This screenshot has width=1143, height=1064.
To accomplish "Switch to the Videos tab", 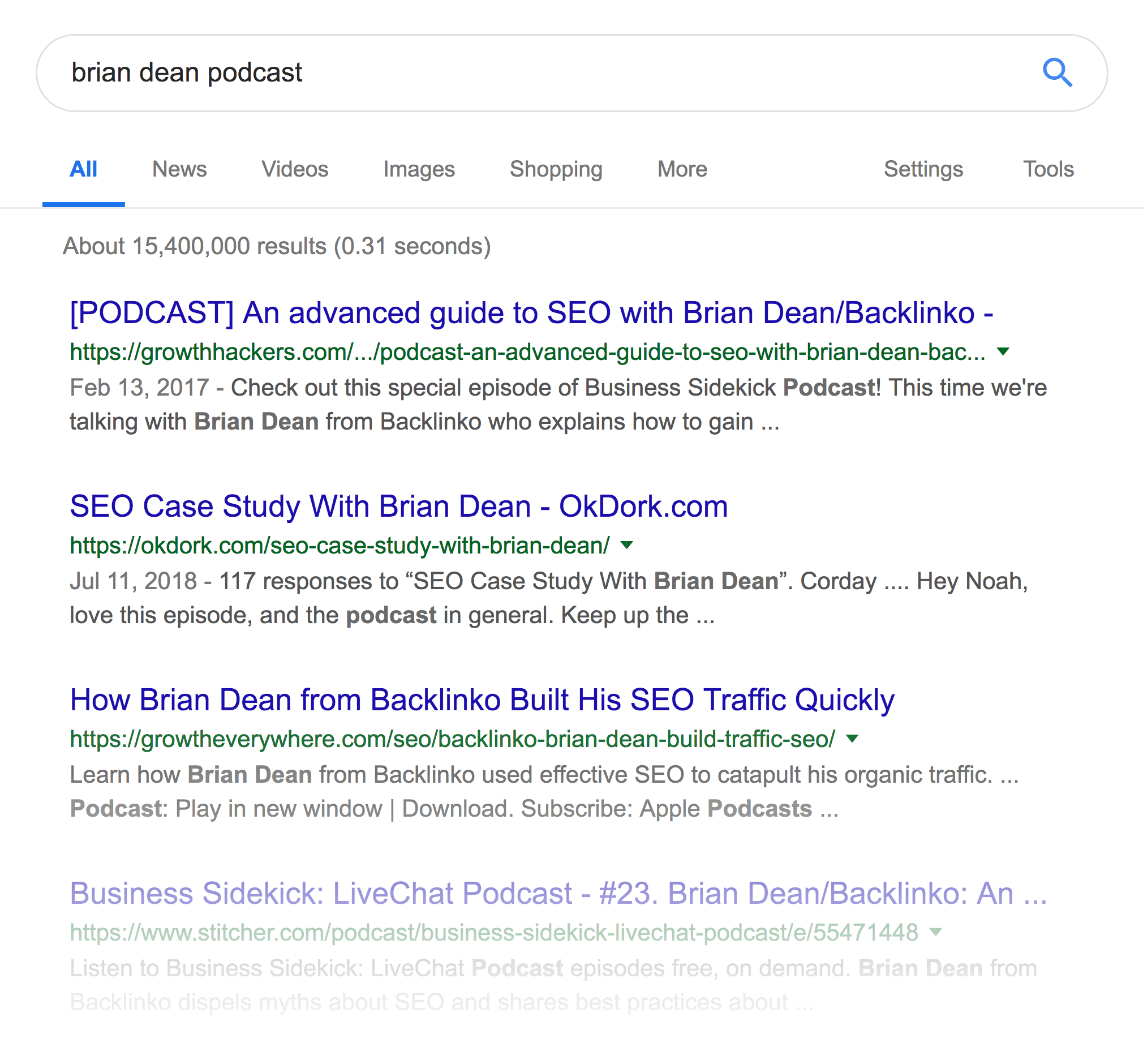I will [295, 169].
